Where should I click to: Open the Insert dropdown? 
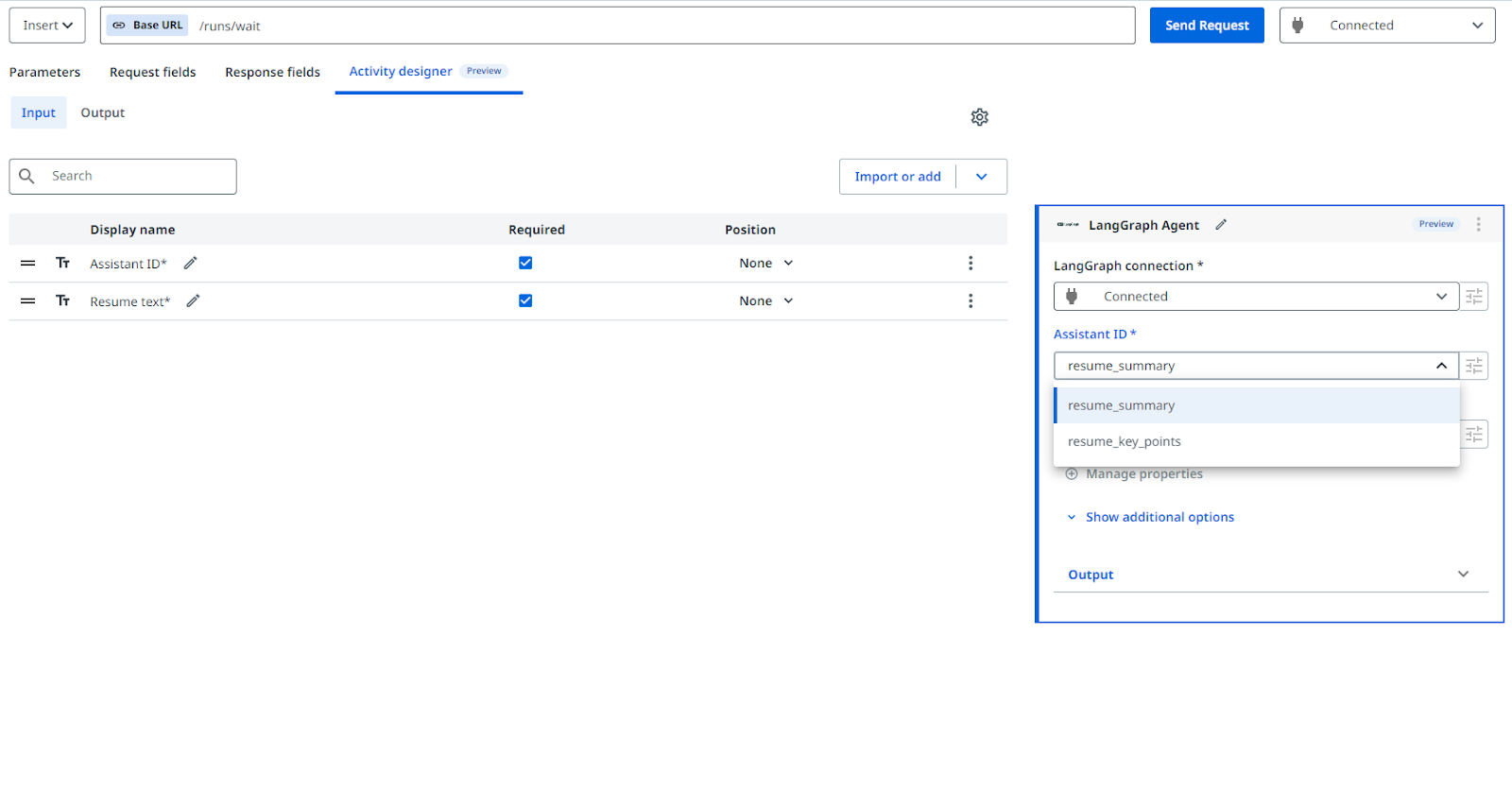[x=47, y=26]
